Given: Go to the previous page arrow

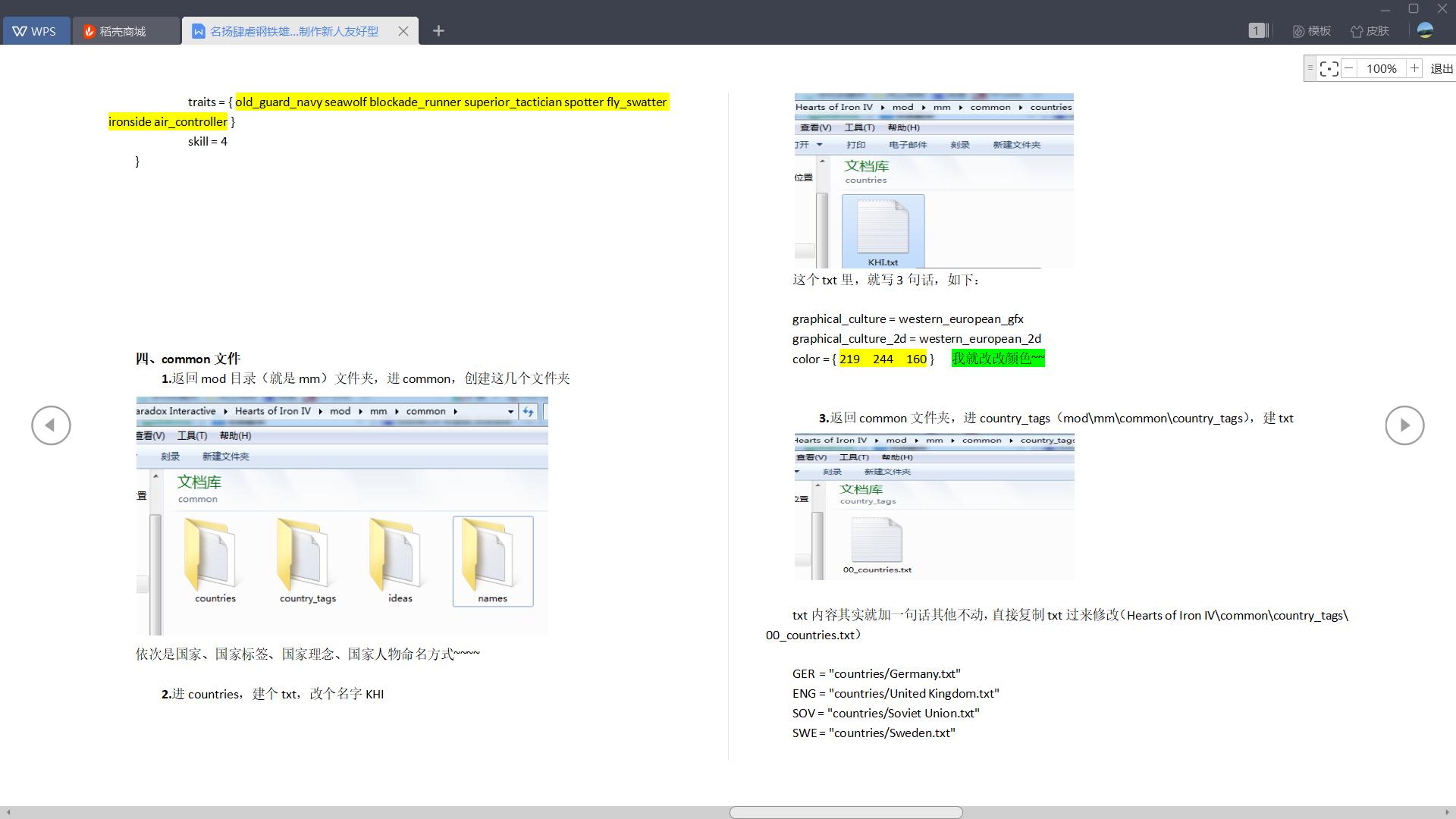Looking at the screenshot, I should point(51,425).
